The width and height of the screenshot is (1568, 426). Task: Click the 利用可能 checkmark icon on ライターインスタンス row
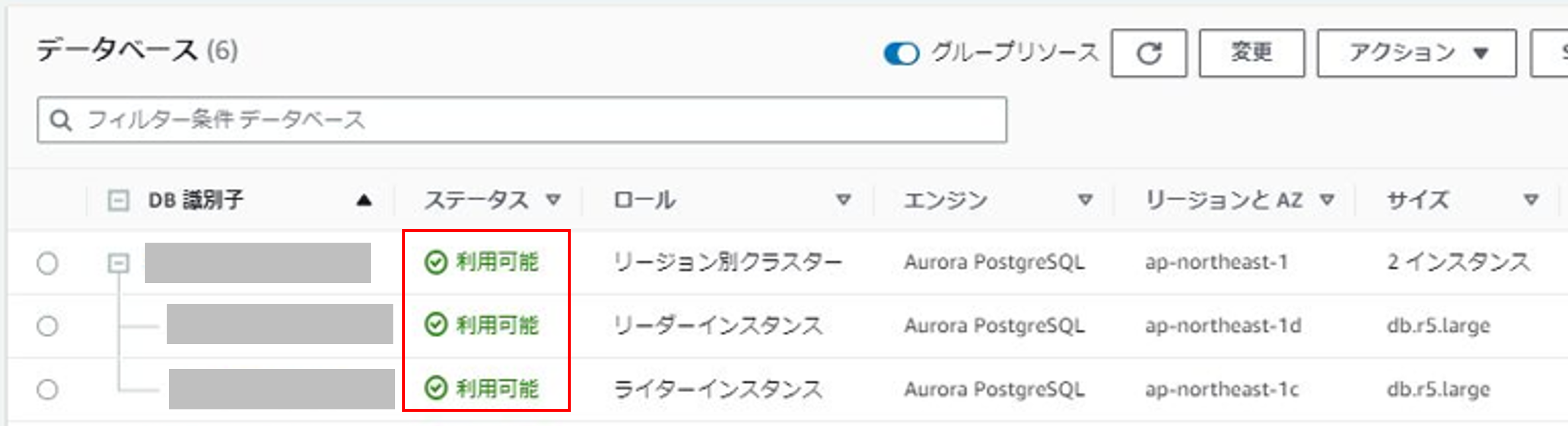pos(436,388)
